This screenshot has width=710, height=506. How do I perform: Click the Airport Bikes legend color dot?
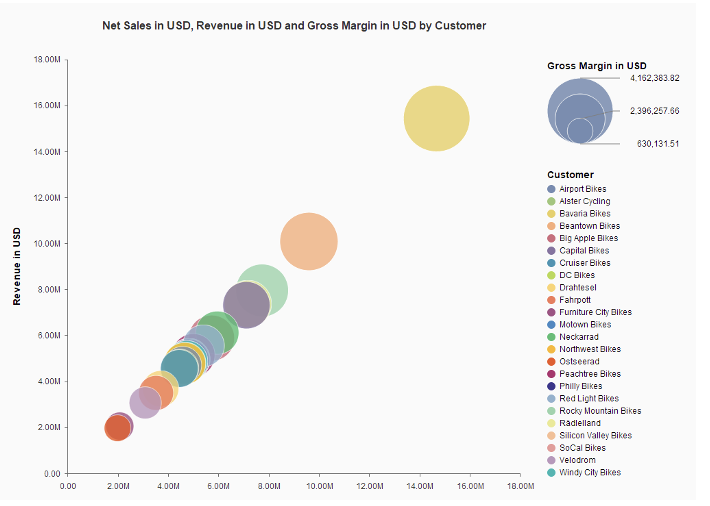[551, 189]
